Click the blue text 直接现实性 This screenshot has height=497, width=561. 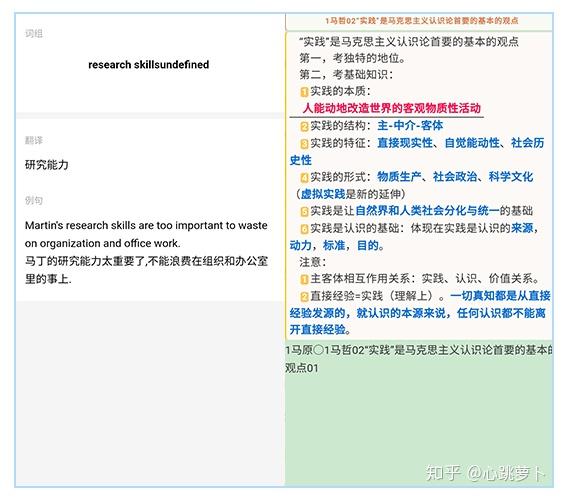click(405, 143)
